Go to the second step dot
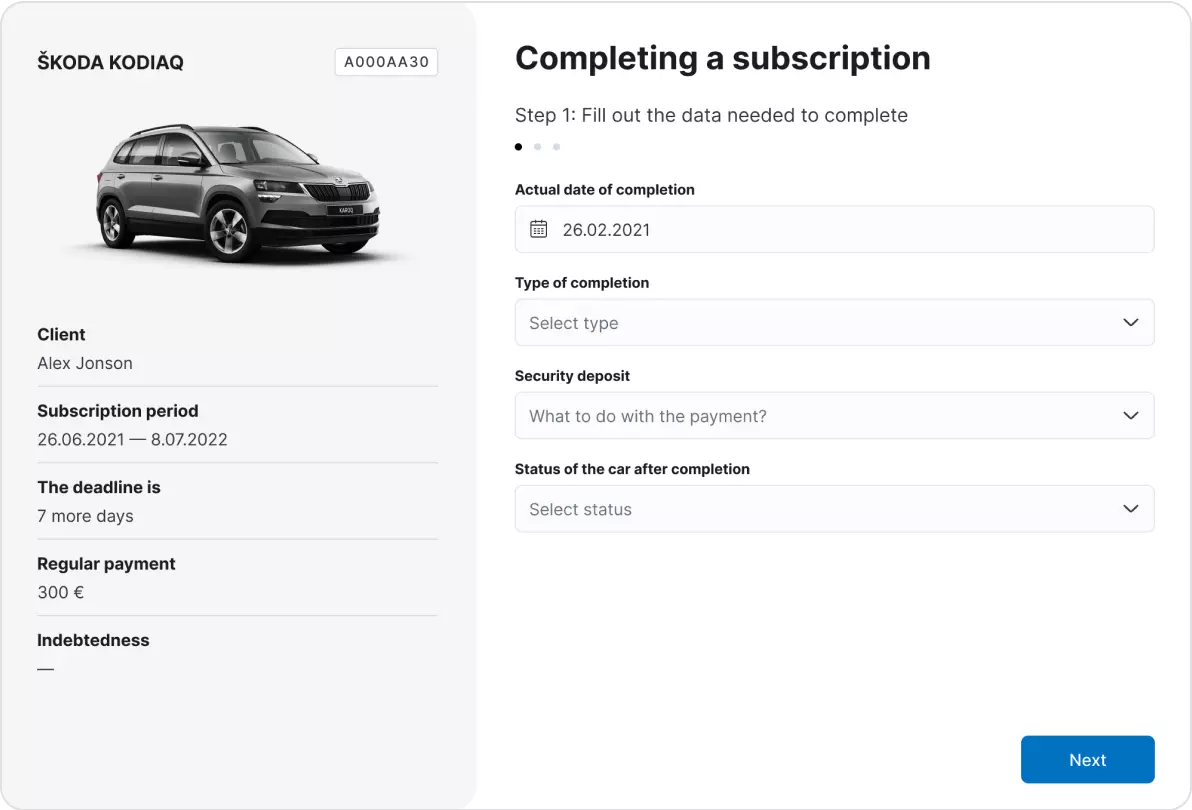1192x810 pixels. [537, 147]
